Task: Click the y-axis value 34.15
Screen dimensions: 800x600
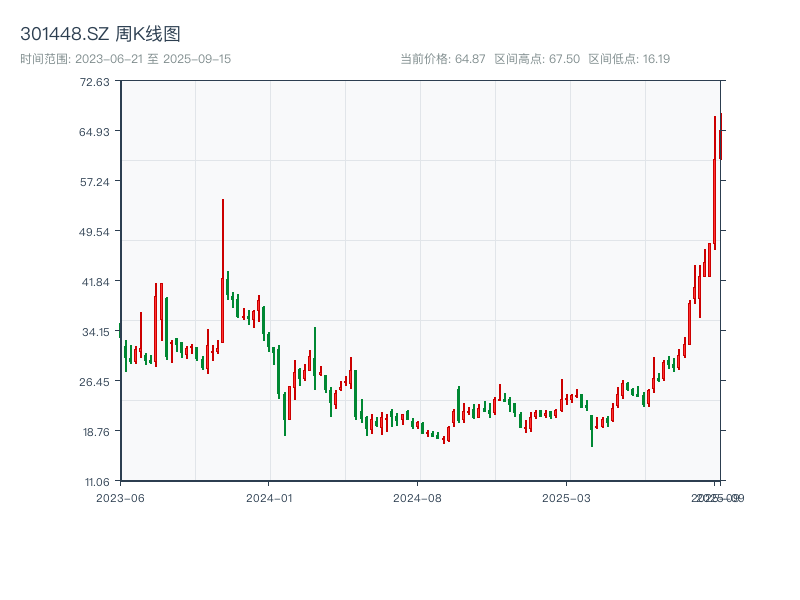Action: pyautogui.click(x=95, y=332)
